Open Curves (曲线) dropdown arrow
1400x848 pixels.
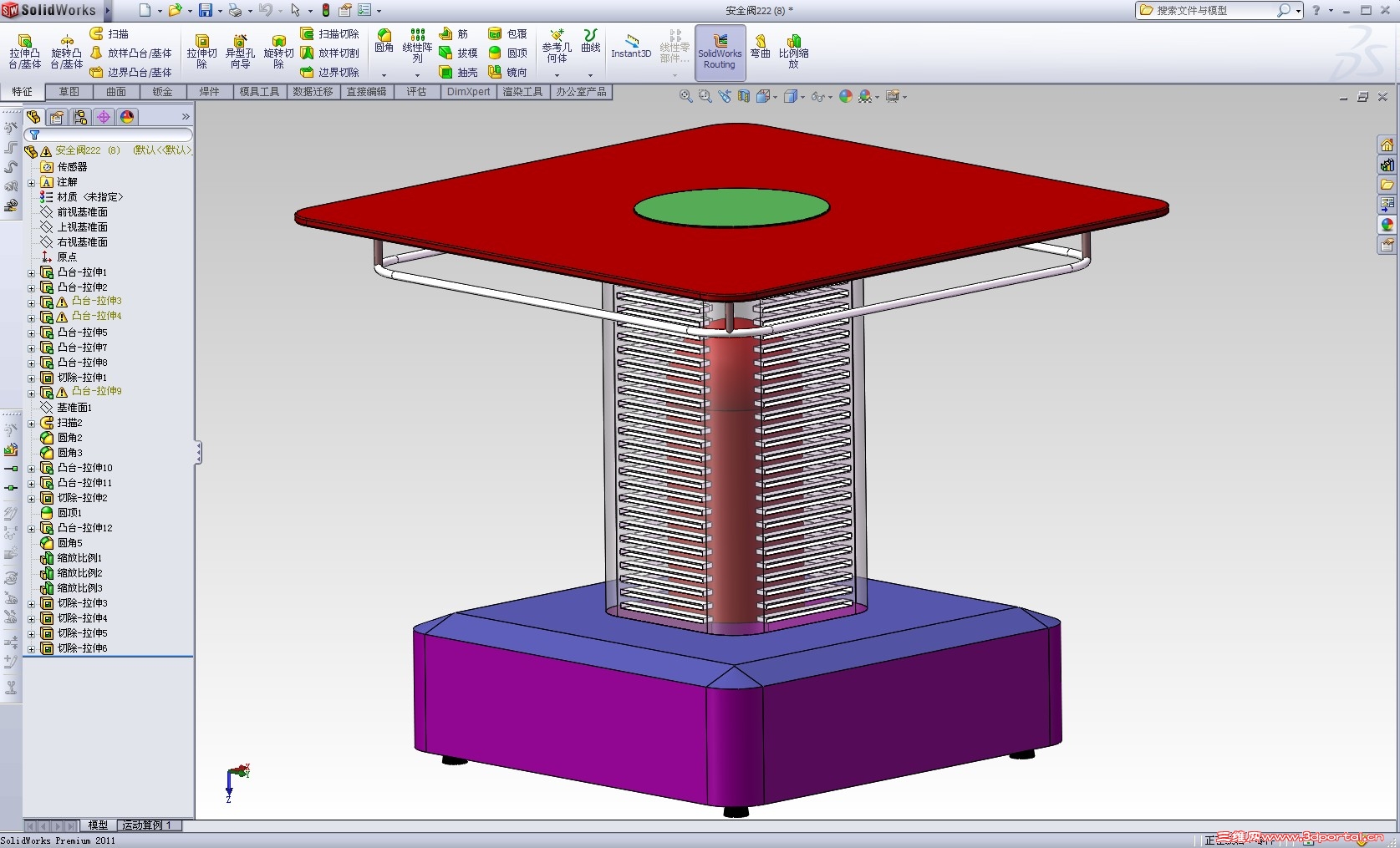coord(590,75)
